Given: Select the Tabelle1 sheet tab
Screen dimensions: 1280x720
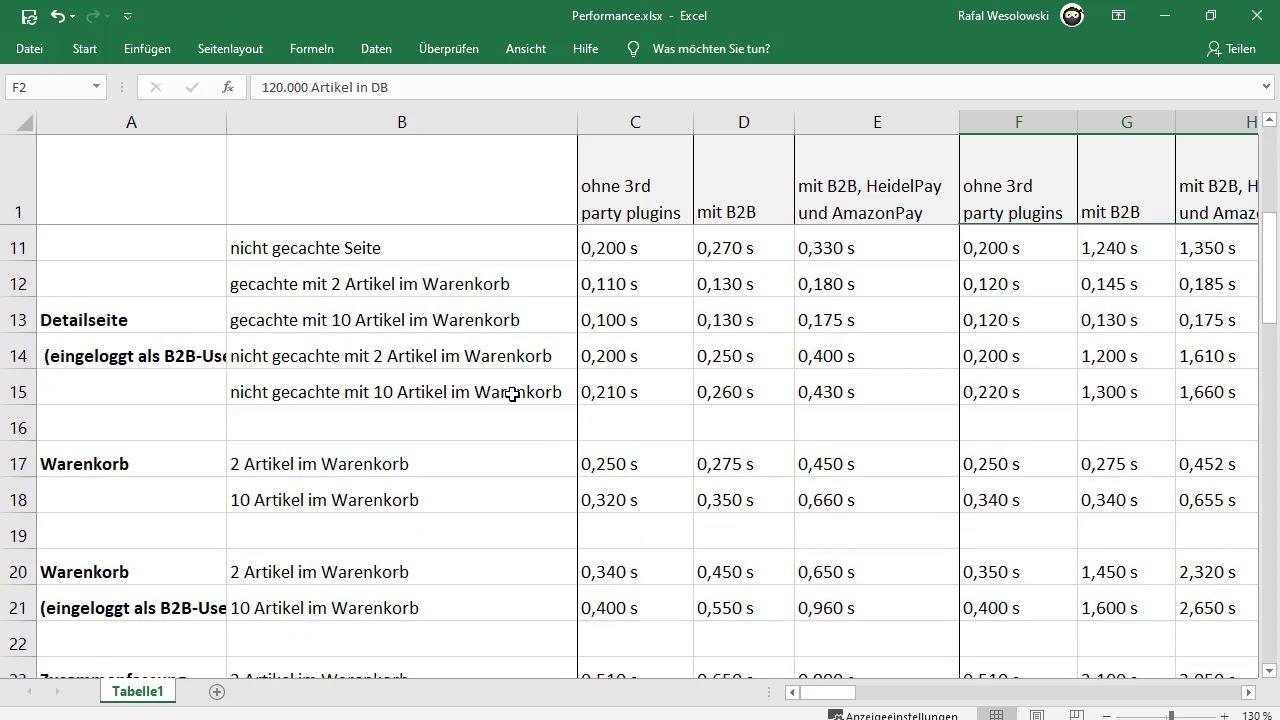Looking at the screenshot, I should pyautogui.click(x=137, y=691).
